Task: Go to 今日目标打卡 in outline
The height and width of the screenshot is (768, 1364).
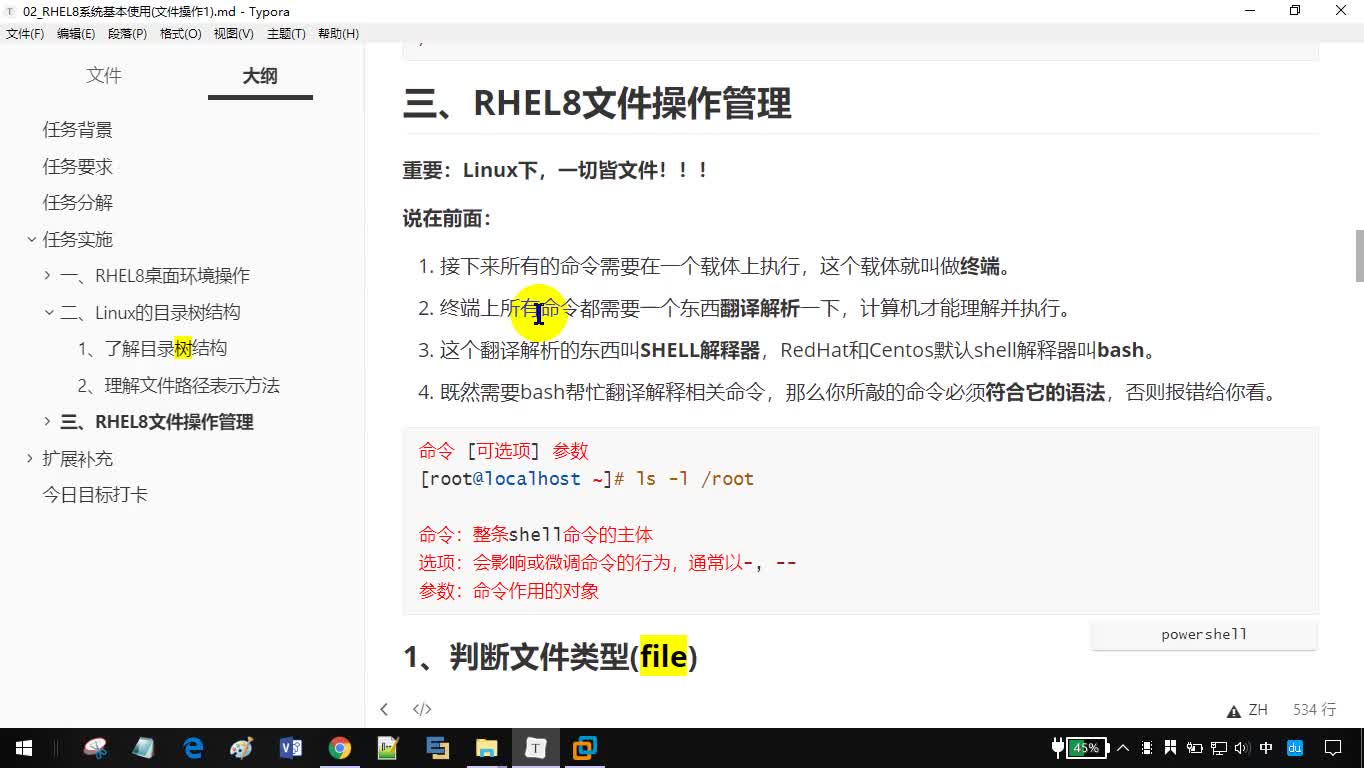Action: [x=95, y=495]
